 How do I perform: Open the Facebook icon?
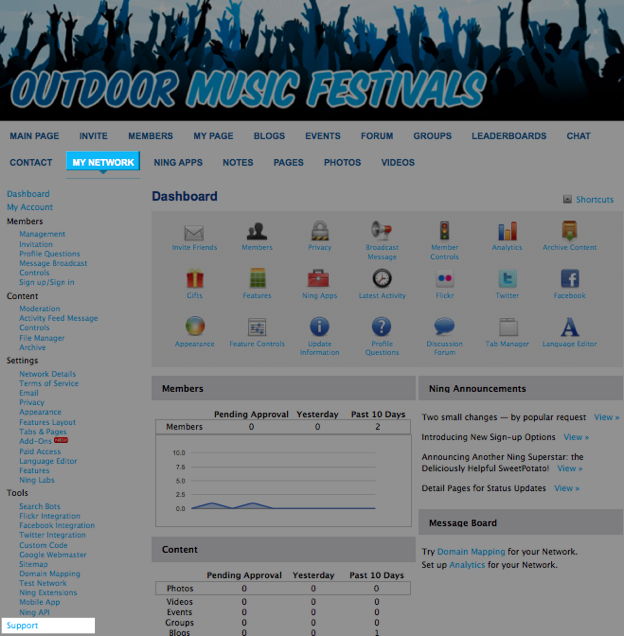tap(570, 279)
